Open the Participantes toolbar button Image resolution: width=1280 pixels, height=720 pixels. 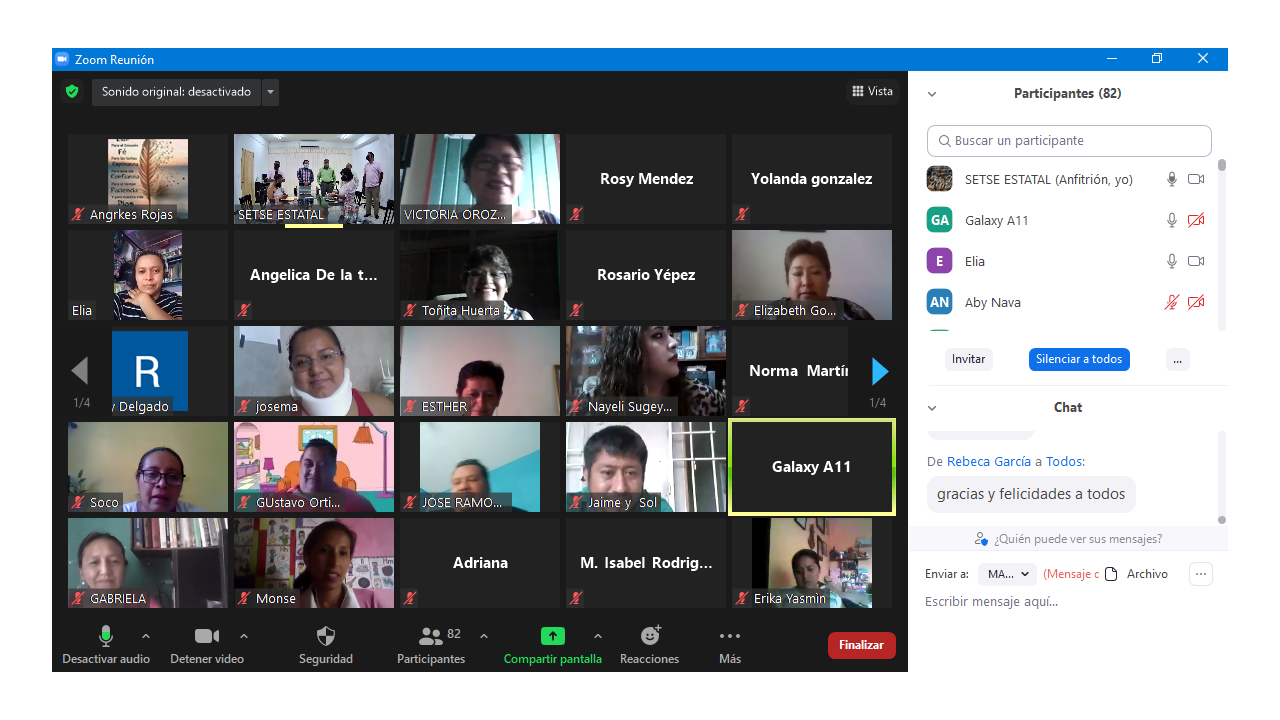tap(431, 645)
